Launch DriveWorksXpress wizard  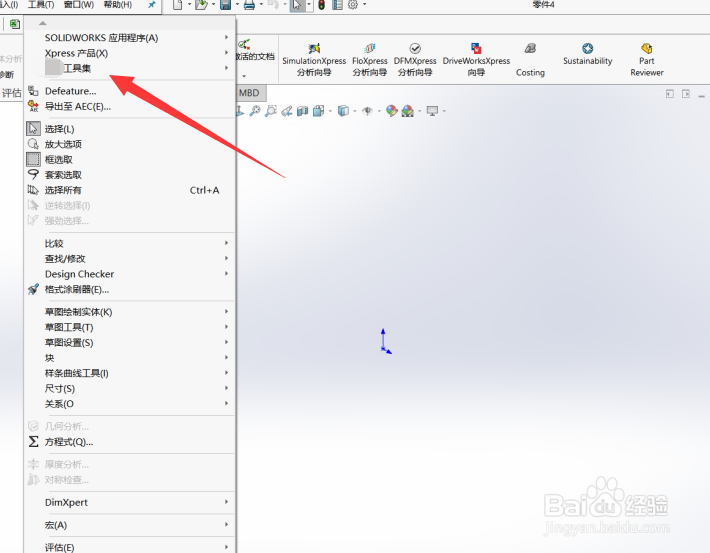pos(476,60)
